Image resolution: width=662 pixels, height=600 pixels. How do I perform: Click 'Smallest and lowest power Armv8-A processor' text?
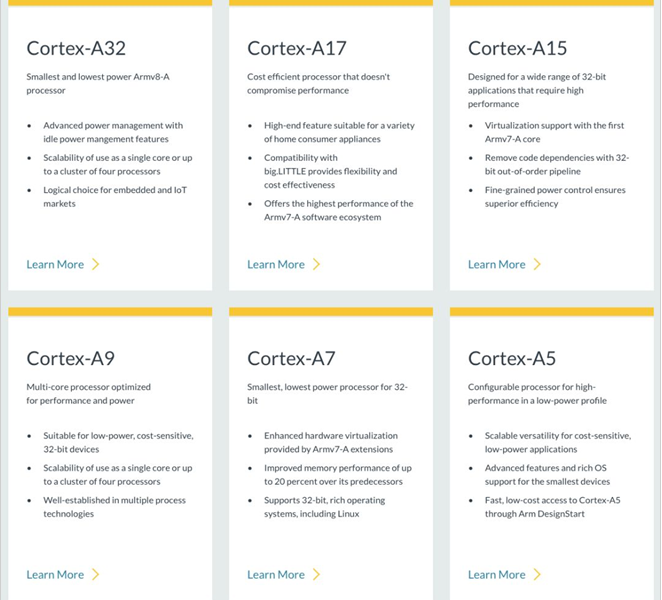(98, 84)
